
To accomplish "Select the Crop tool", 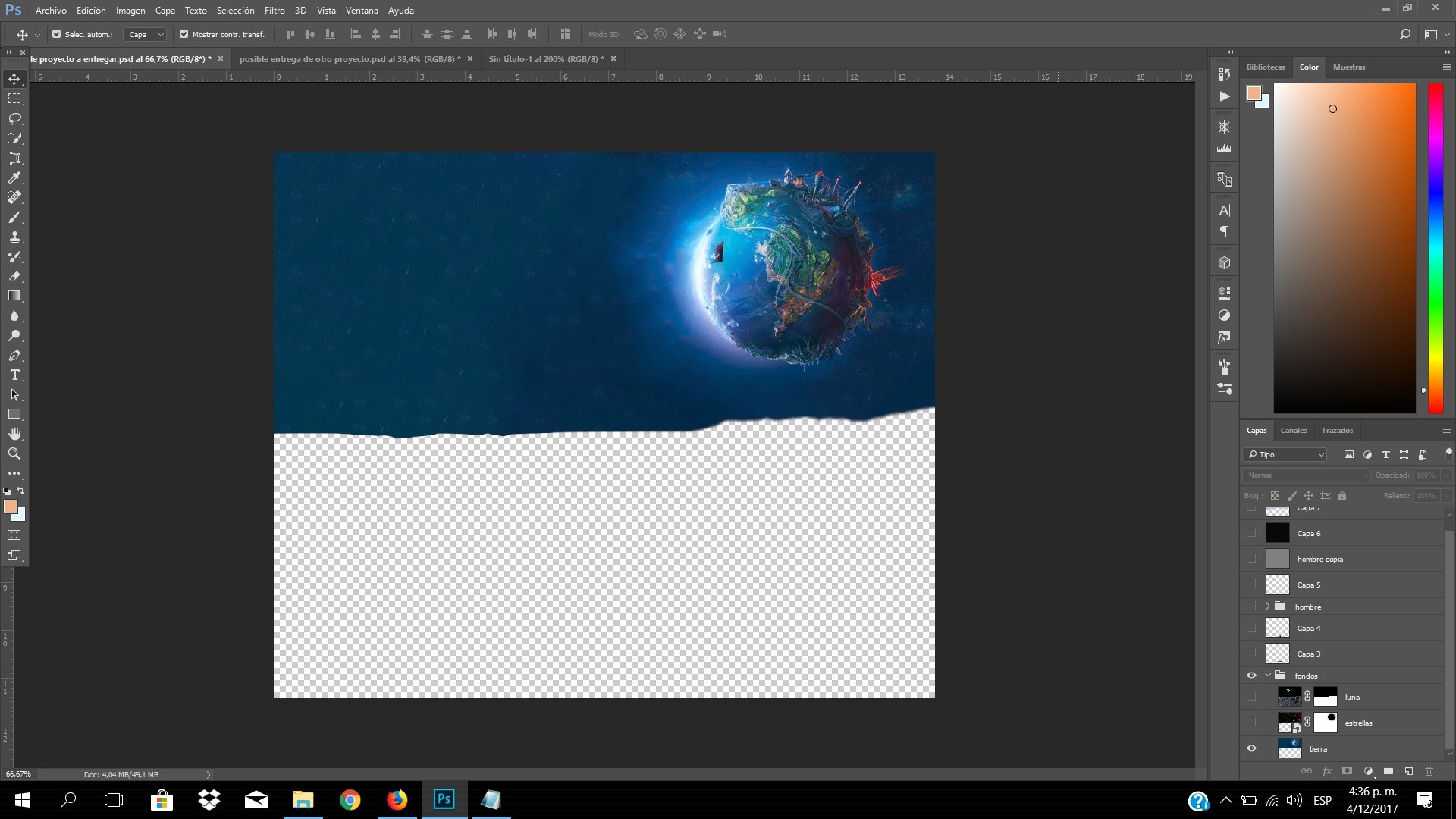I will pos(14,158).
